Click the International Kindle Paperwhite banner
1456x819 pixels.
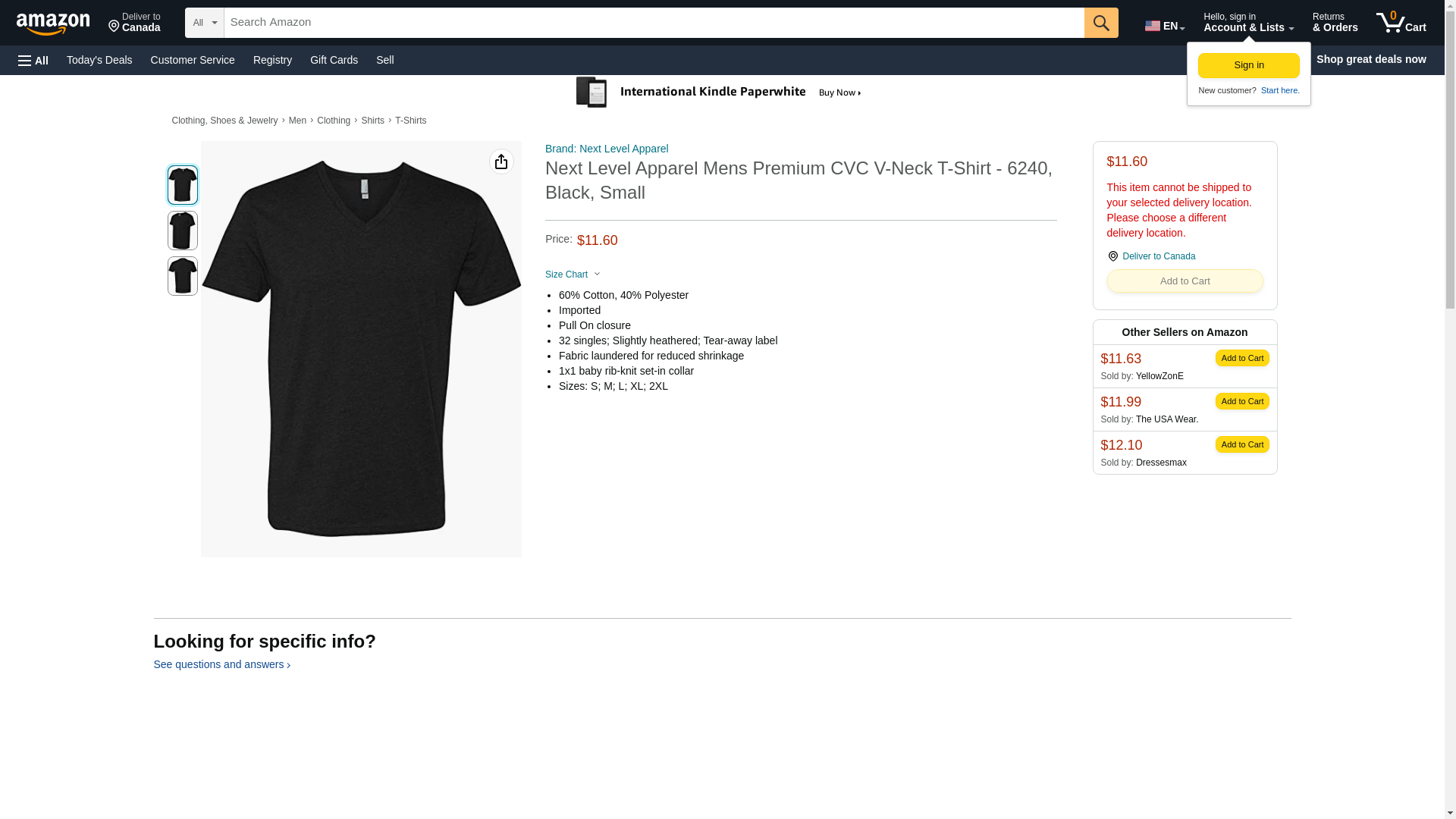pos(719,93)
